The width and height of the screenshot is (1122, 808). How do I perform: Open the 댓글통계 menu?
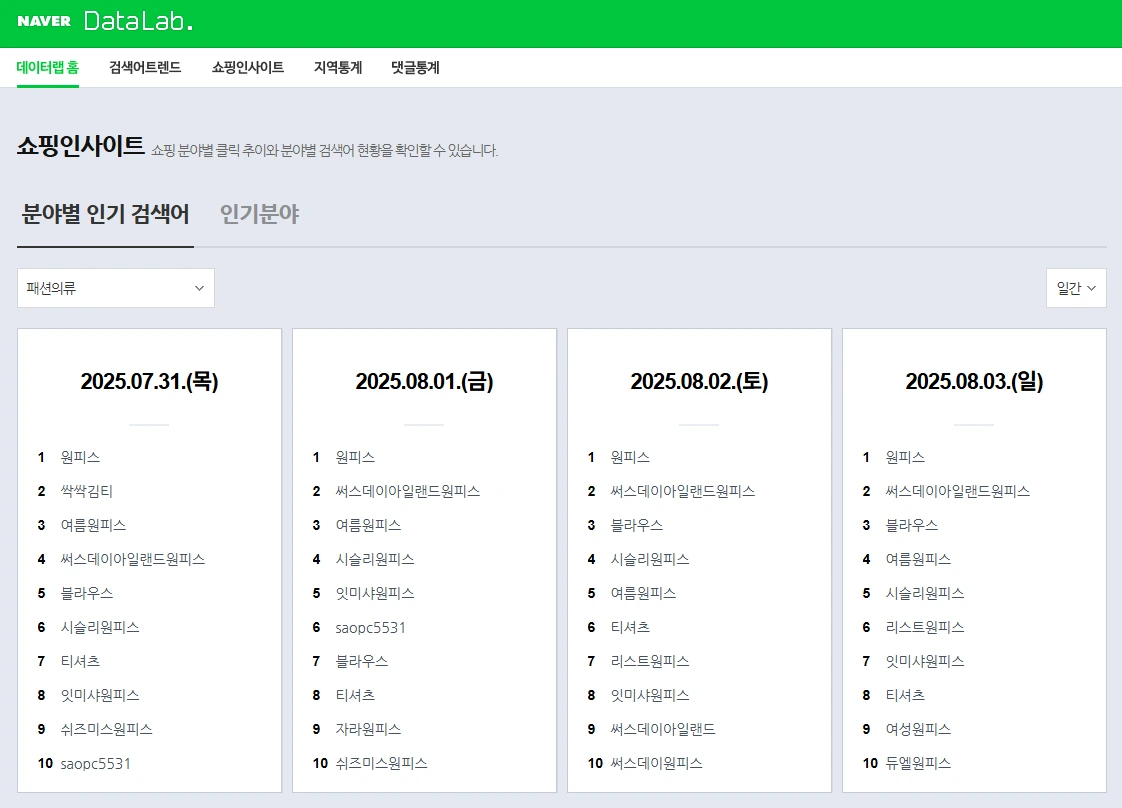415,67
